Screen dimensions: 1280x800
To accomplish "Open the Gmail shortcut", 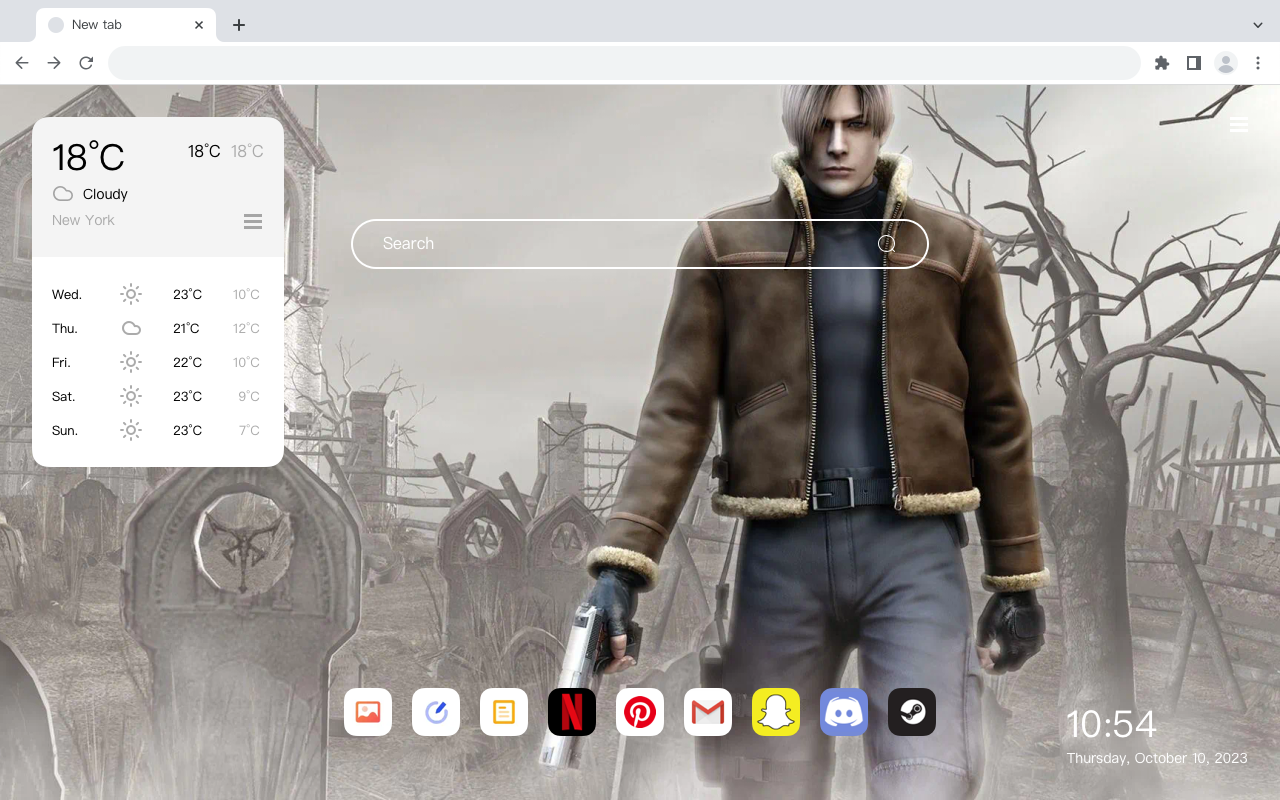I will point(708,712).
